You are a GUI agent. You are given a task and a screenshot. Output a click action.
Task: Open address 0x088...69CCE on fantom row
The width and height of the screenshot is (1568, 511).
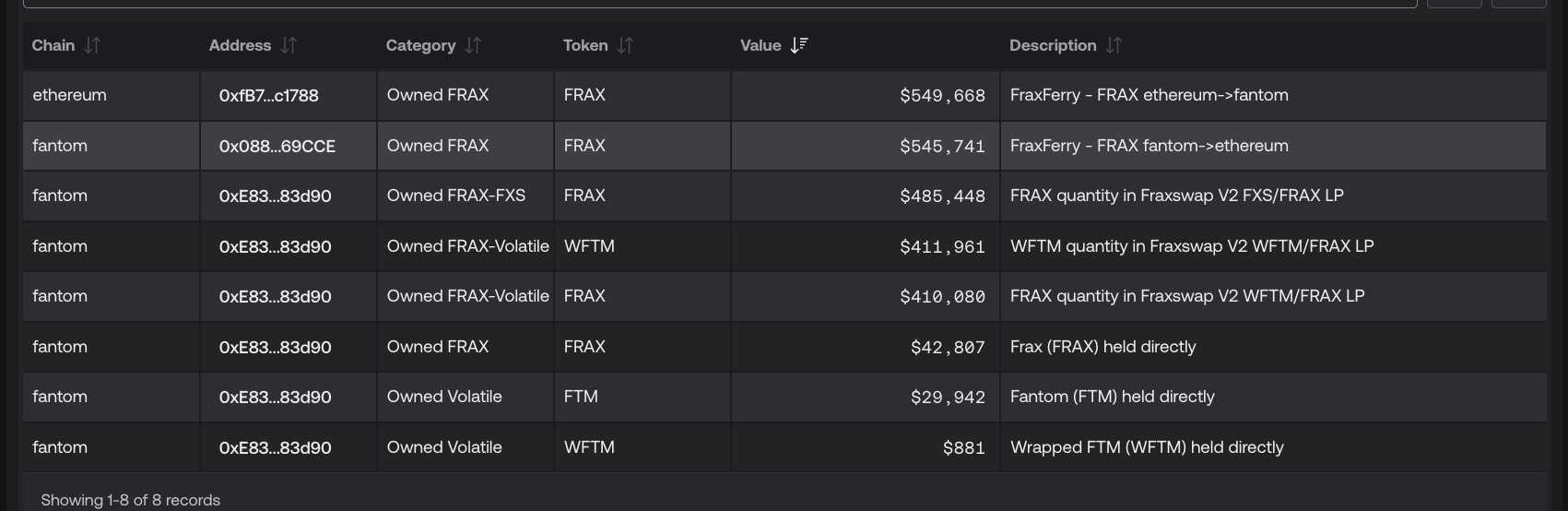point(277,147)
